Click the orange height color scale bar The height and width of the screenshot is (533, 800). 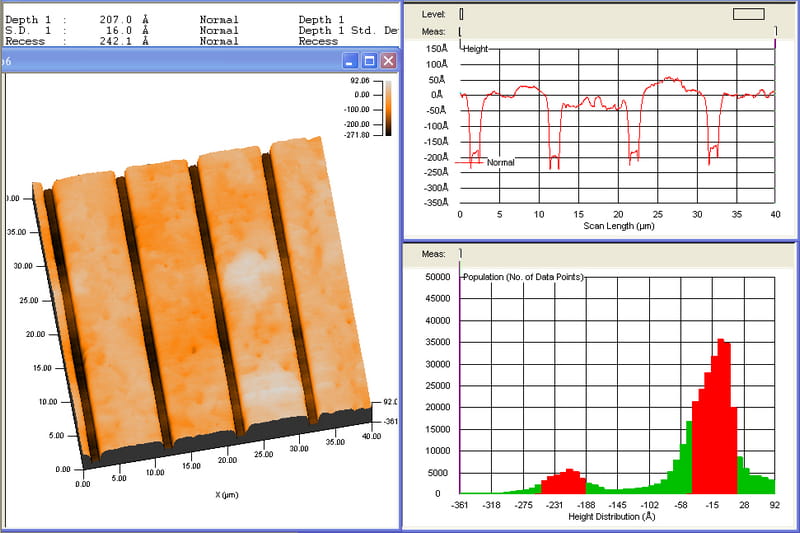click(x=388, y=108)
